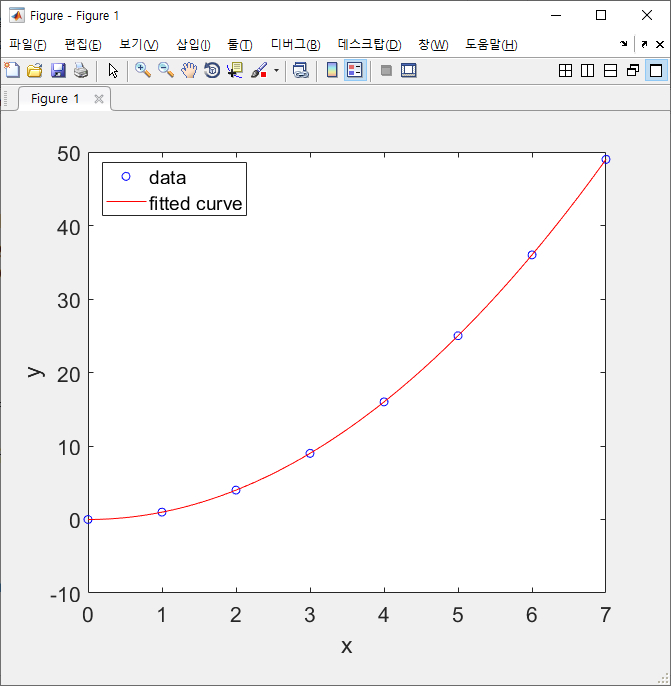Toggle the Insert Colorbar button
The image size is (671, 686).
332,70
